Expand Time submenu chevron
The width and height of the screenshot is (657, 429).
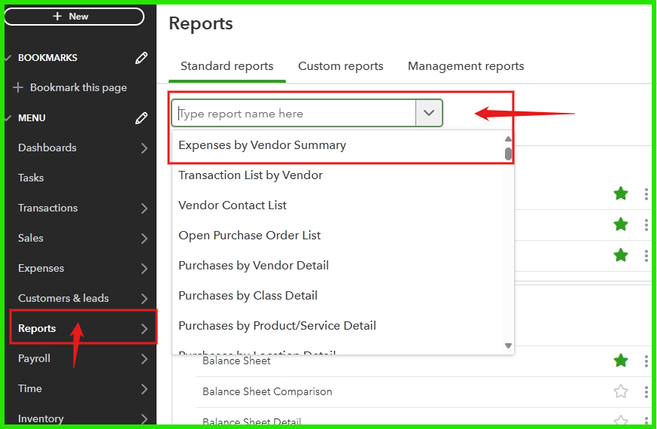(x=144, y=389)
